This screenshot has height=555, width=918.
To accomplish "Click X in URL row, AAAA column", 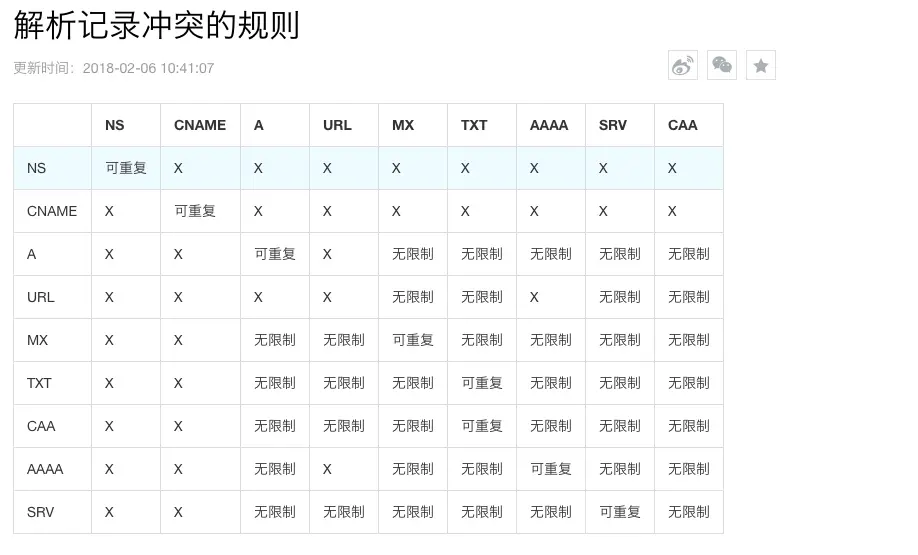I will tap(535, 297).
